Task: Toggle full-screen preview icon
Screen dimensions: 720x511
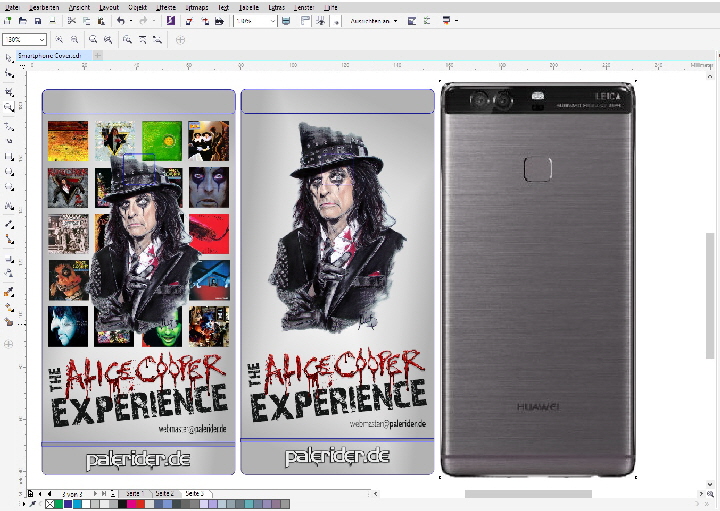Action: pos(286,21)
